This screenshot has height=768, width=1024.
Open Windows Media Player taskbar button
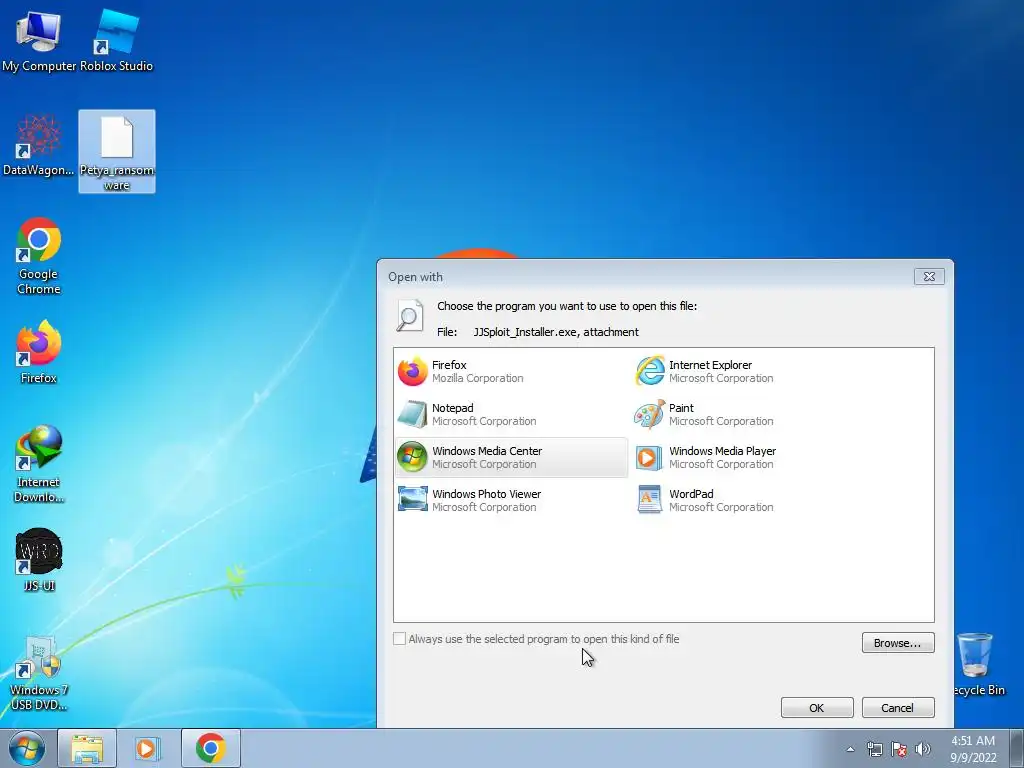click(148, 748)
